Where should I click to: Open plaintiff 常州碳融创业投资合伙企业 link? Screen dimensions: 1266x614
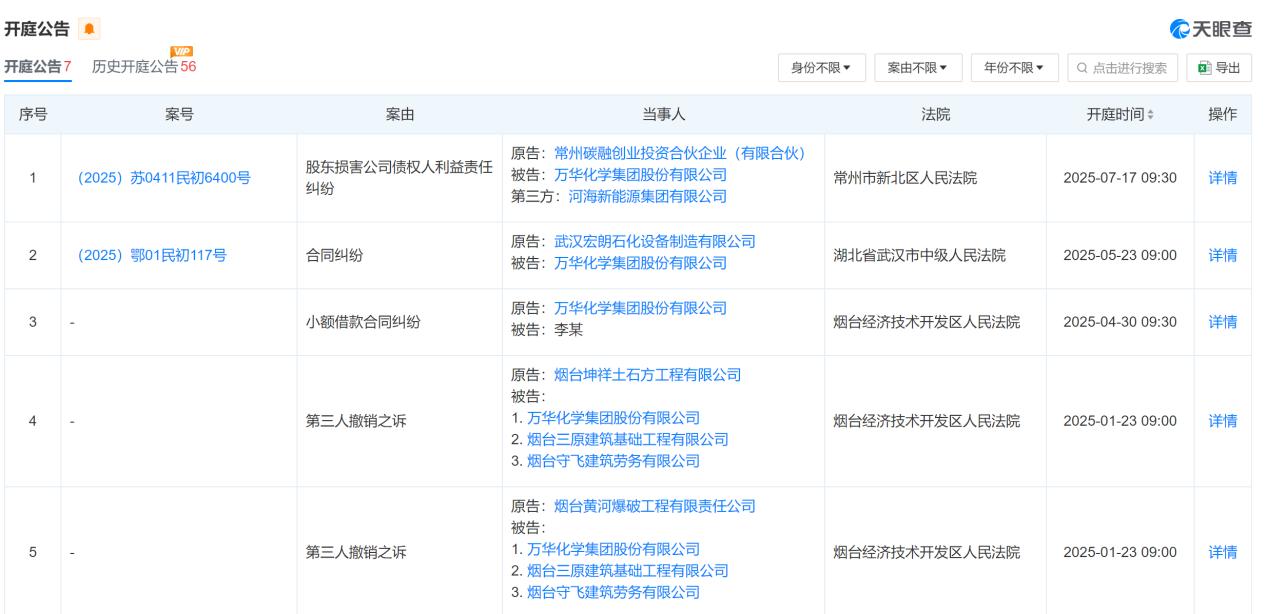coord(680,153)
